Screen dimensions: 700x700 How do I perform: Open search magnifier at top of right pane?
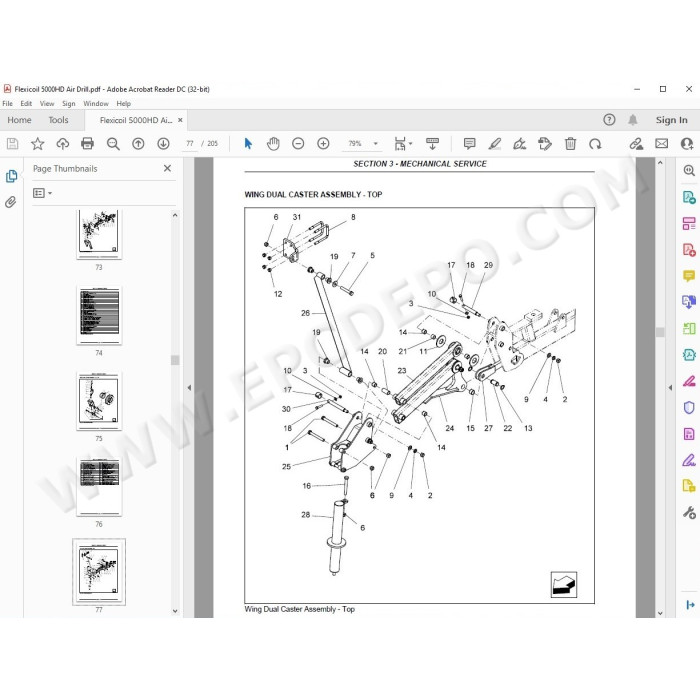tap(689, 171)
